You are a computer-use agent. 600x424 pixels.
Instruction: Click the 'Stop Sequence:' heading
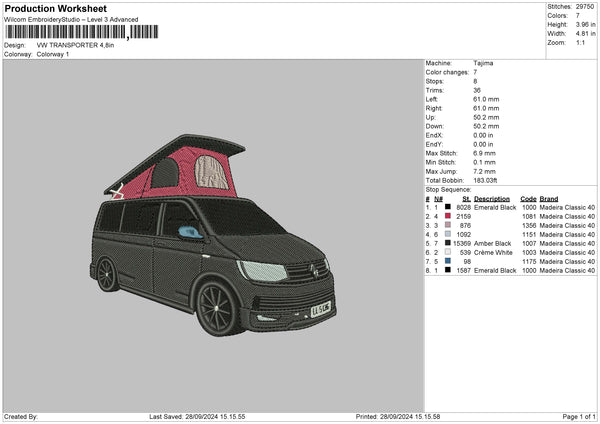point(448,190)
